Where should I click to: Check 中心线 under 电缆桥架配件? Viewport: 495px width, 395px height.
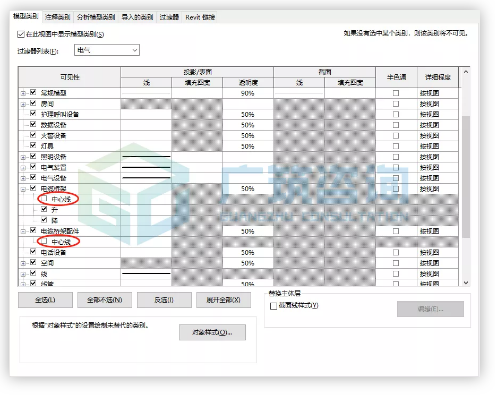[x=44, y=241]
